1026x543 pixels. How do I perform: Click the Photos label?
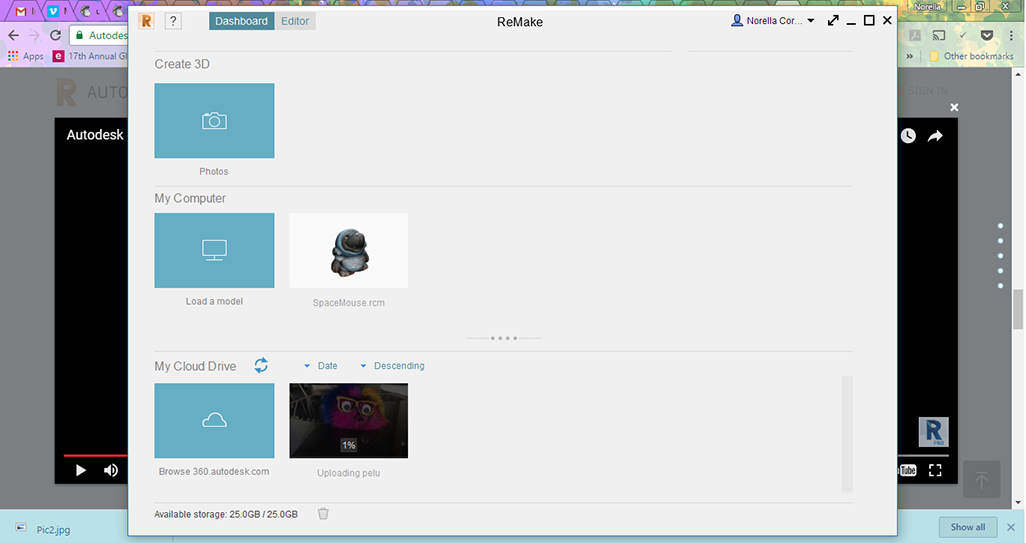[x=214, y=171]
